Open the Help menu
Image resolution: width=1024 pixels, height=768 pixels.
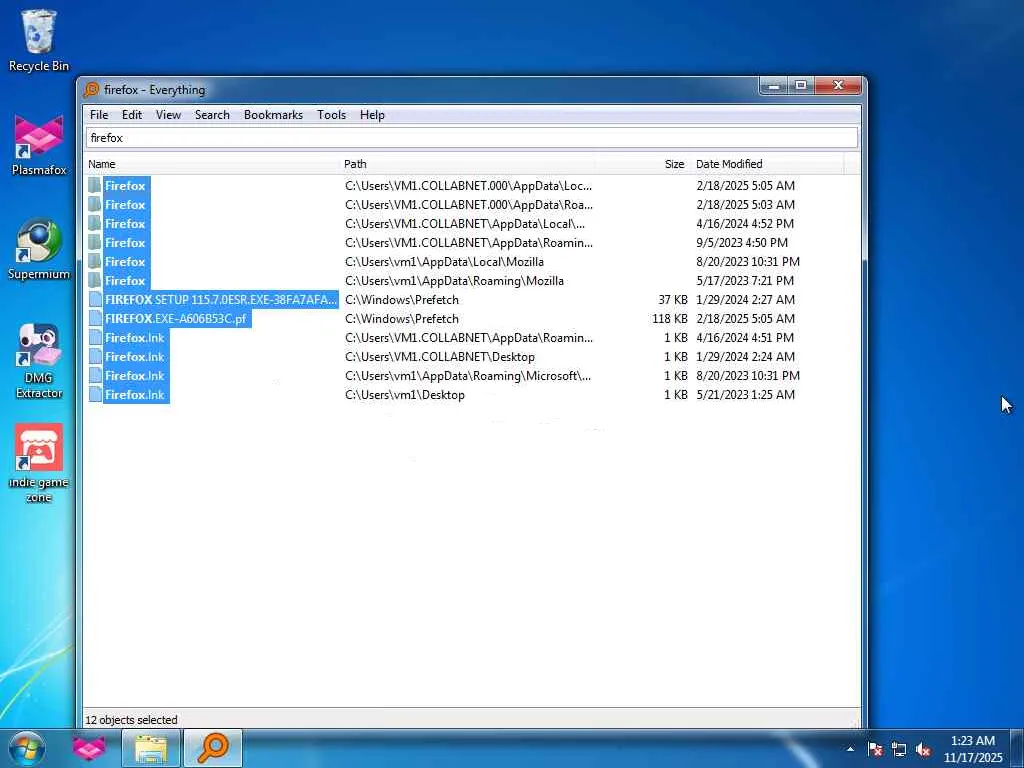(372, 115)
